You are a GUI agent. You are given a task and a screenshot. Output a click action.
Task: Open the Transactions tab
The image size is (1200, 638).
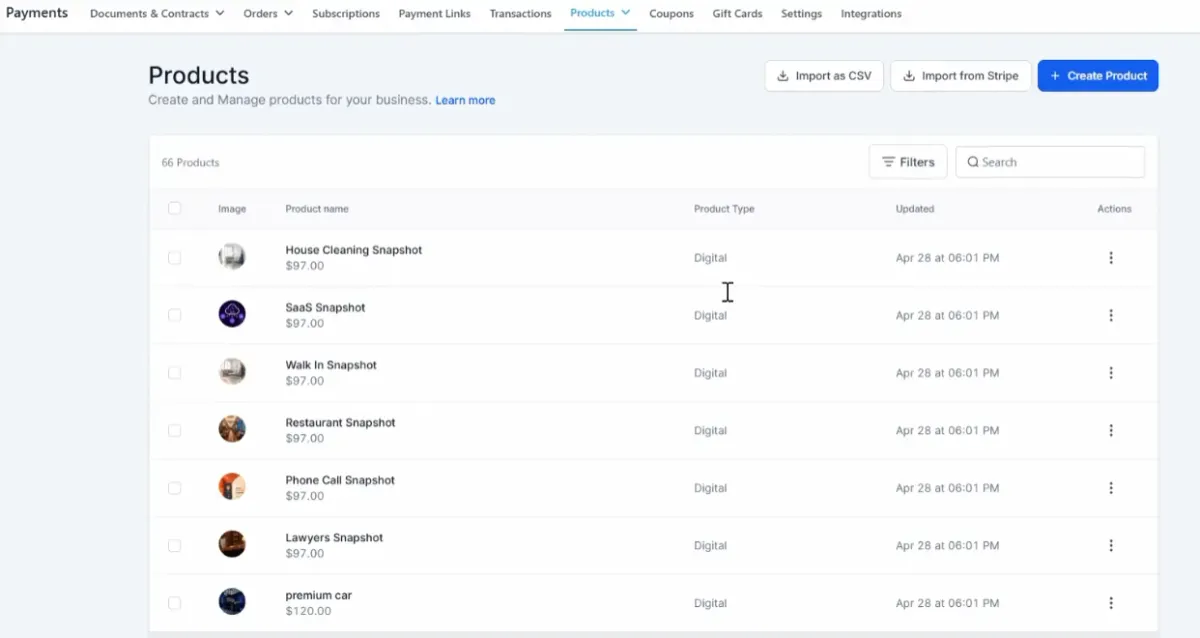tap(520, 14)
